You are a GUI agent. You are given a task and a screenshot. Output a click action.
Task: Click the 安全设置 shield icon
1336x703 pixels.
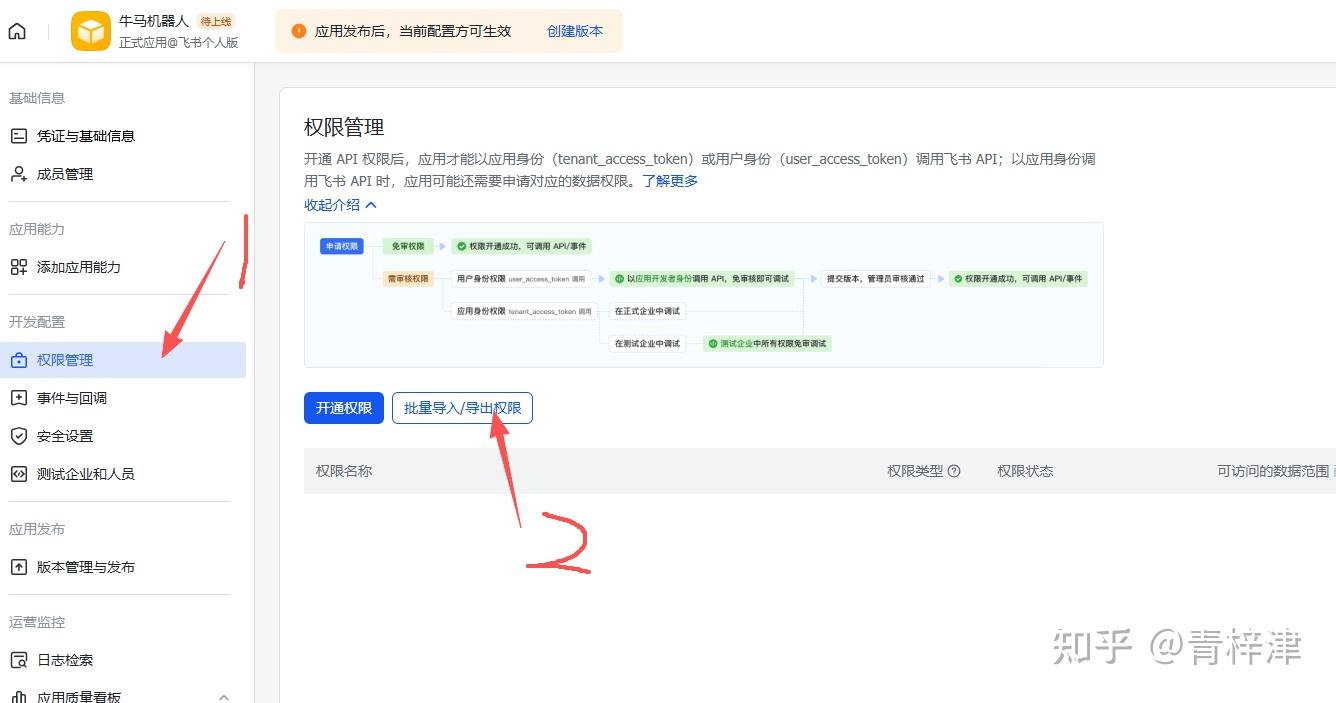tap(18, 436)
